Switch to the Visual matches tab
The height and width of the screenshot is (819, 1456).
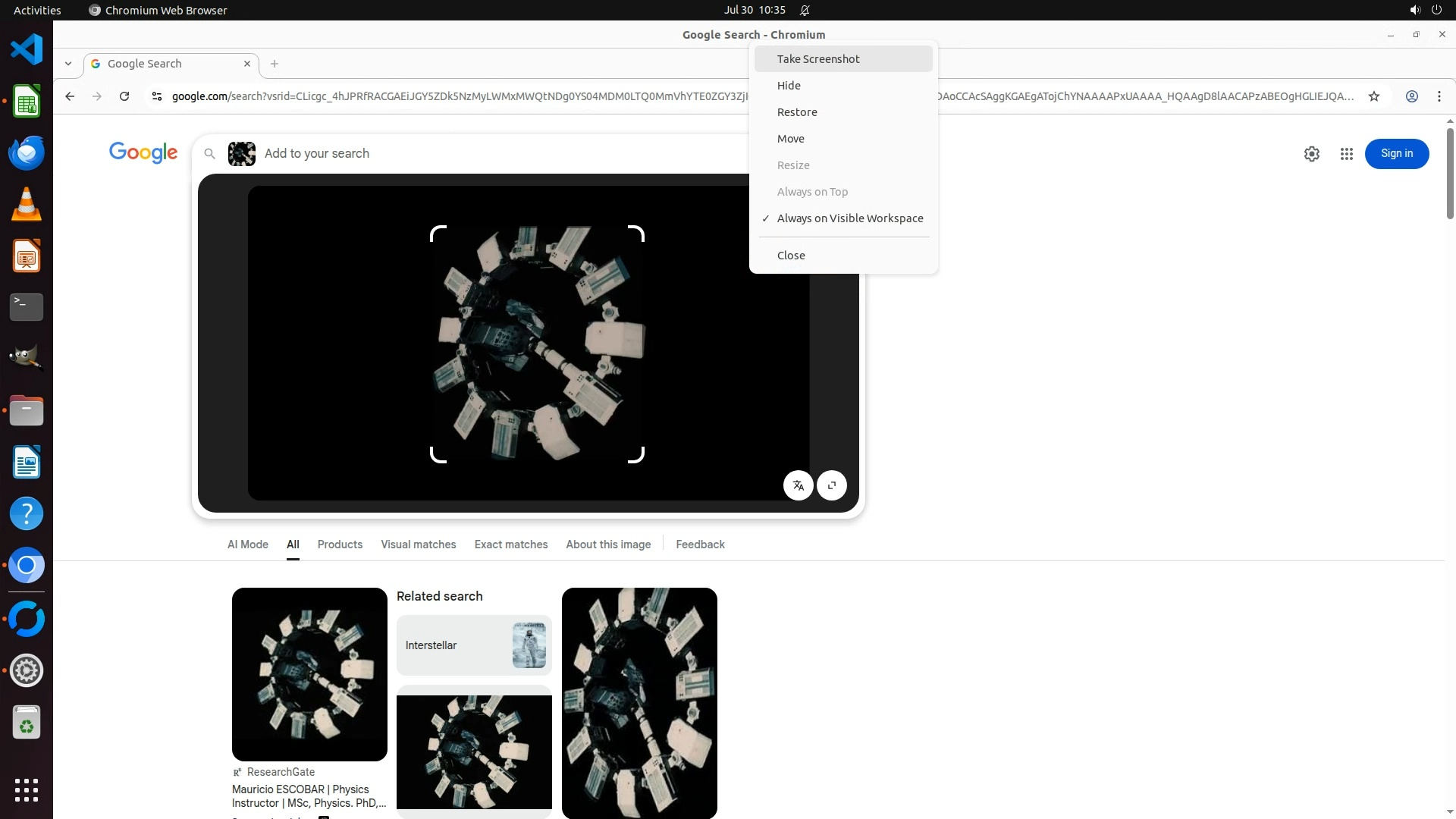(418, 544)
